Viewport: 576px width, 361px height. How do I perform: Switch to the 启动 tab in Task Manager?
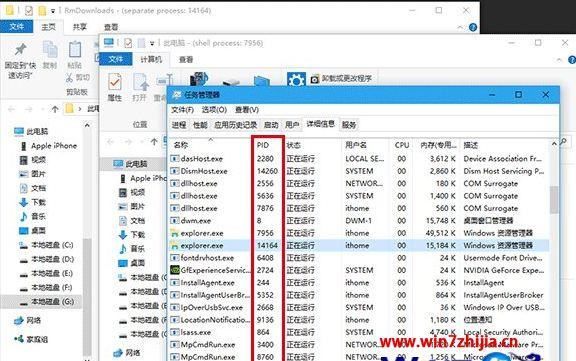click(x=271, y=125)
